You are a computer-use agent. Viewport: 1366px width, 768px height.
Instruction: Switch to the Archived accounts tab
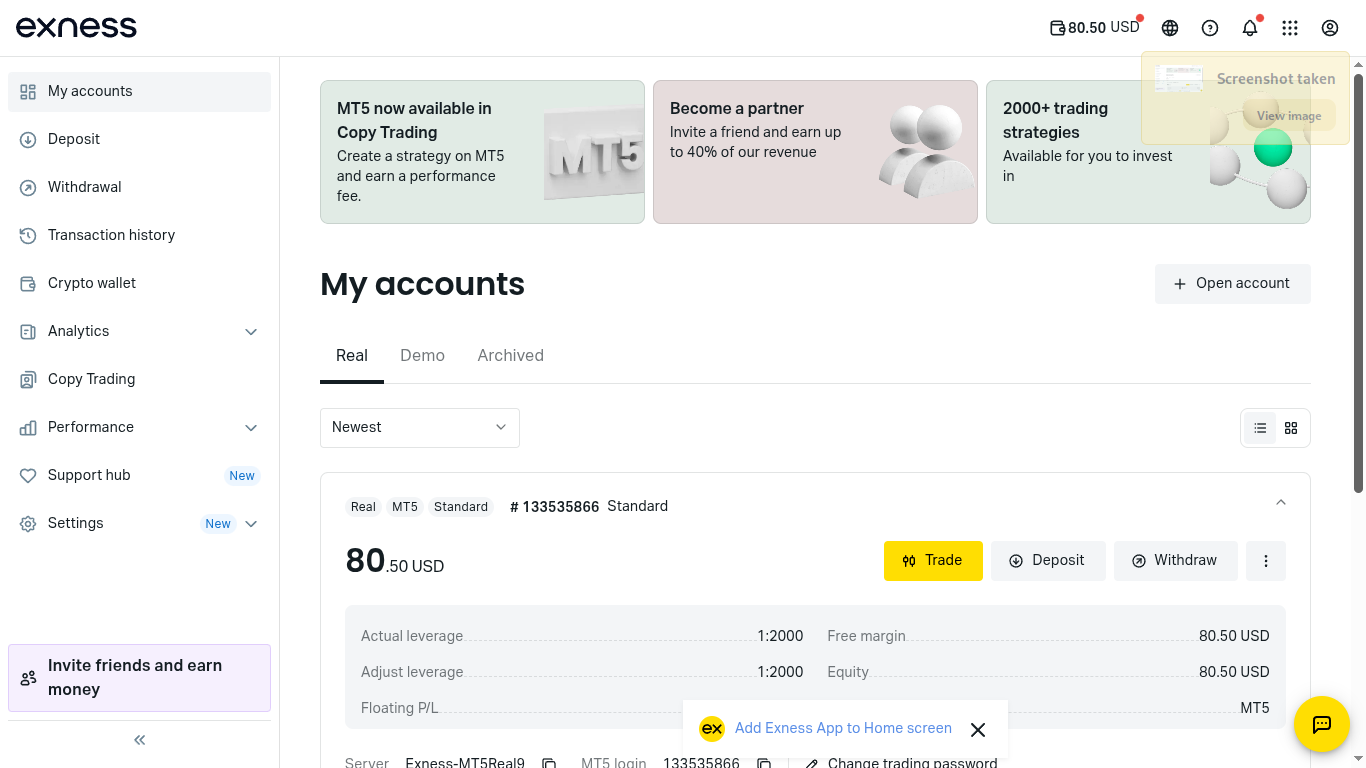tap(510, 356)
